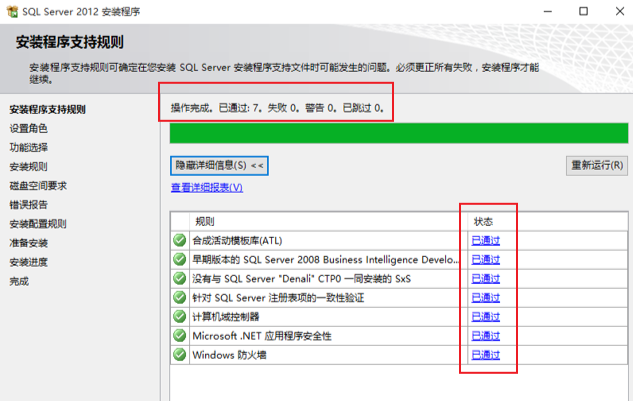This screenshot has width=633, height=401.
Task: Open 查看详细报表(V) link
Action: click(207, 187)
